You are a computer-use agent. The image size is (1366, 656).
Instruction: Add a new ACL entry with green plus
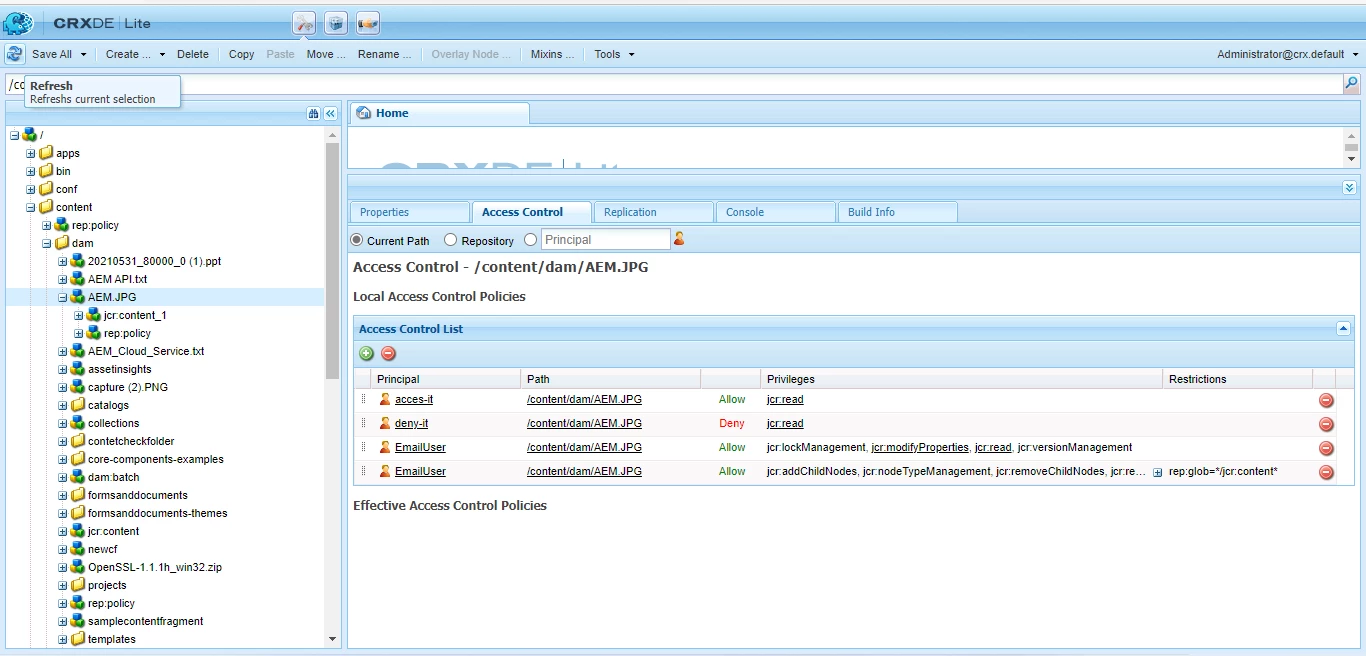click(x=367, y=353)
